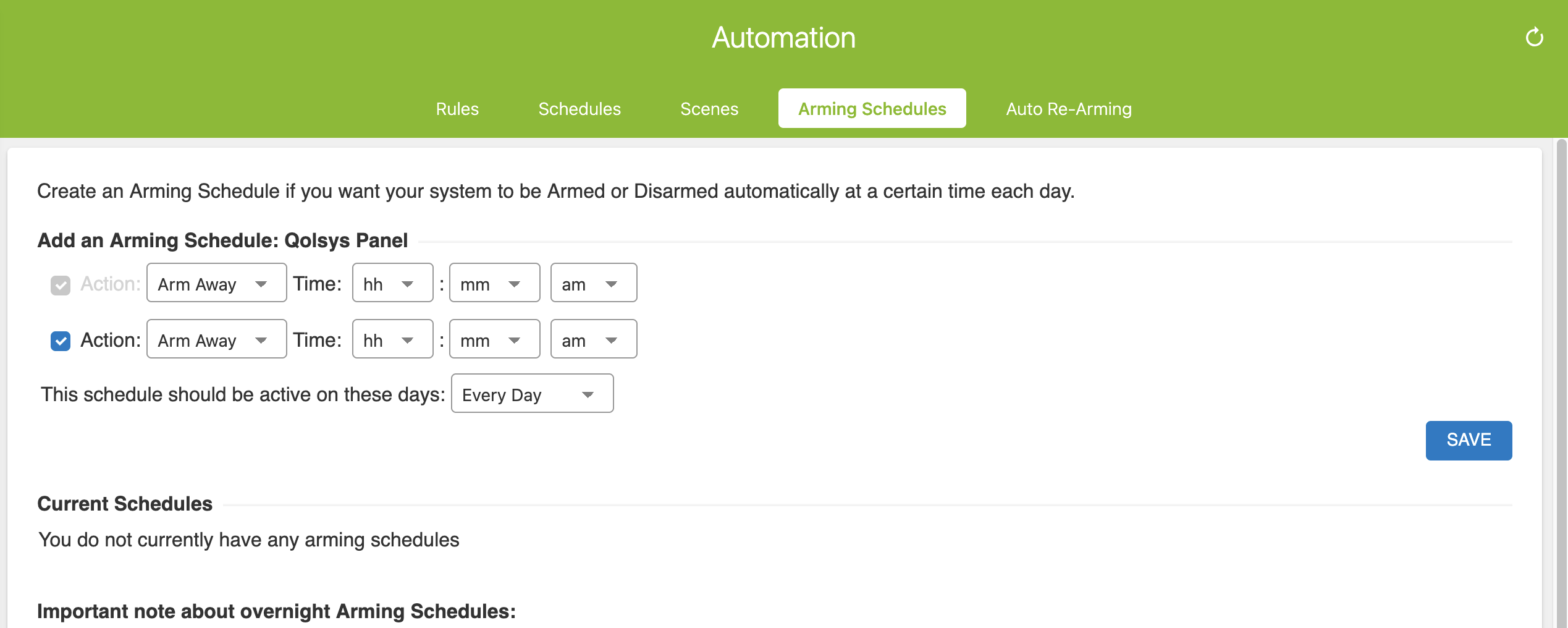Switch to the Rules tab
Image resolution: width=1568 pixels, height=628 pixels.
457,109
